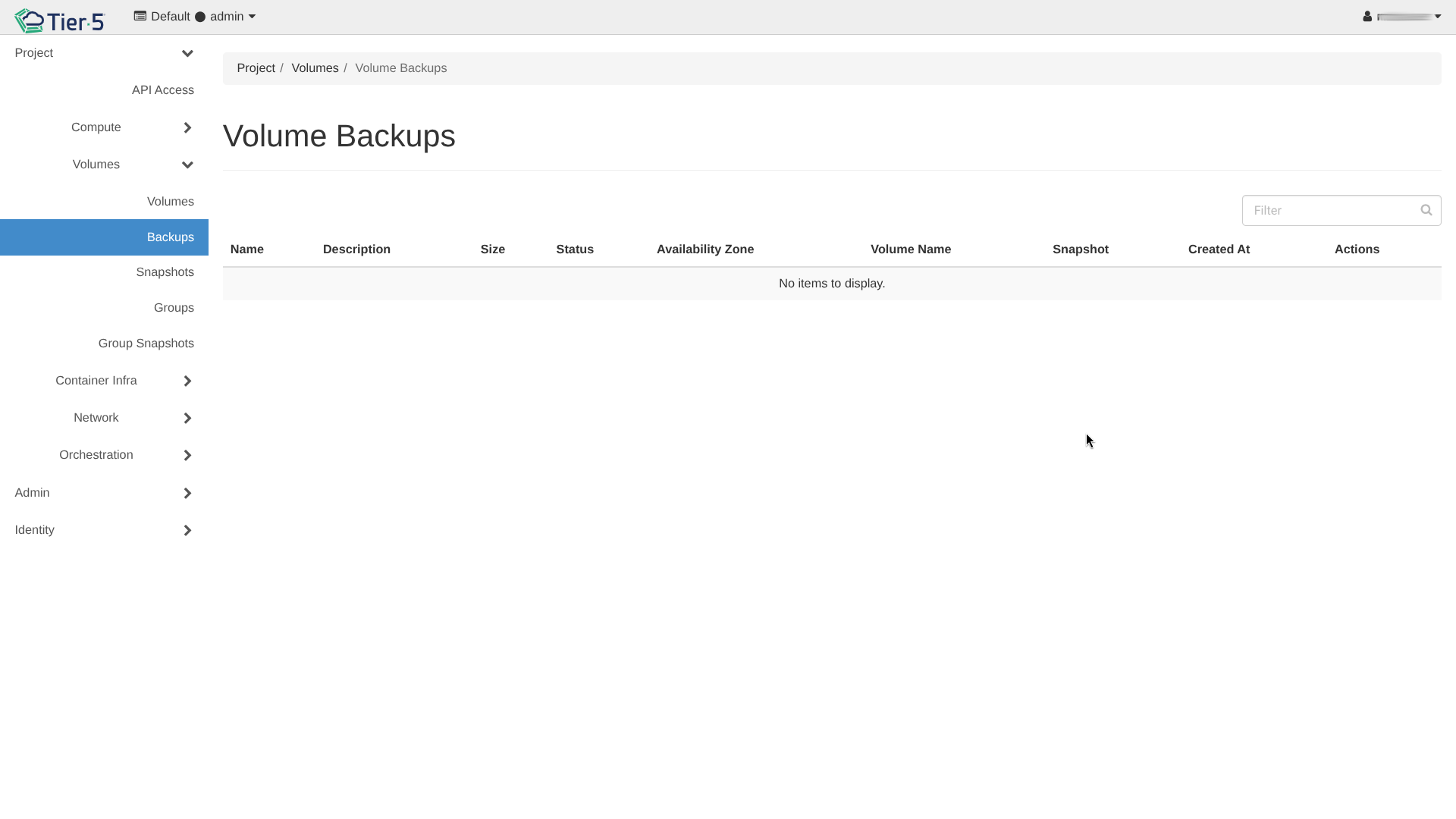Open the API Access page
The width and height of the screenshot is (1456, 819).
162,90
